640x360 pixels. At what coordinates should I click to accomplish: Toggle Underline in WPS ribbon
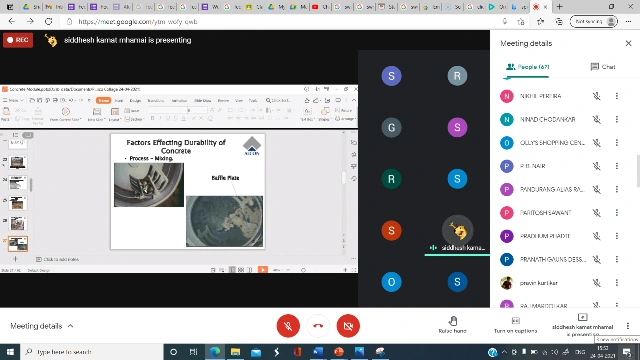[168, 118]
